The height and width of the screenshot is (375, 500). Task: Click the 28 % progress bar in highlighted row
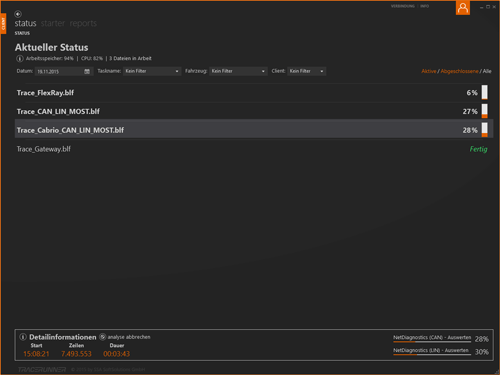click(x=485, y=130)
